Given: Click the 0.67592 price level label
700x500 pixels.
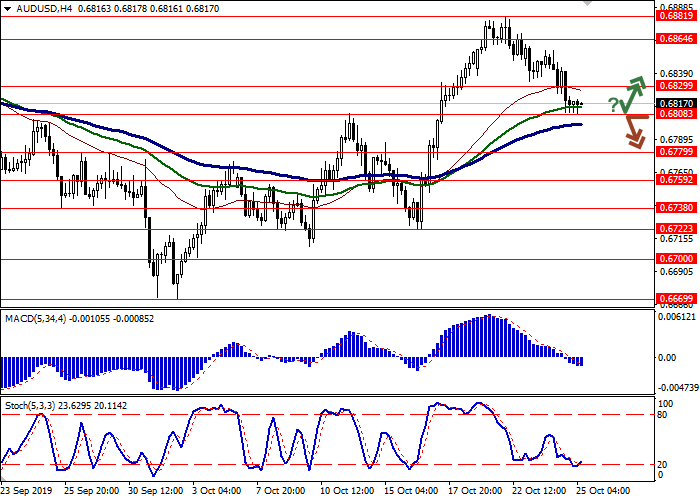Looking at the screenshot, I should click(x=676, y=181).
